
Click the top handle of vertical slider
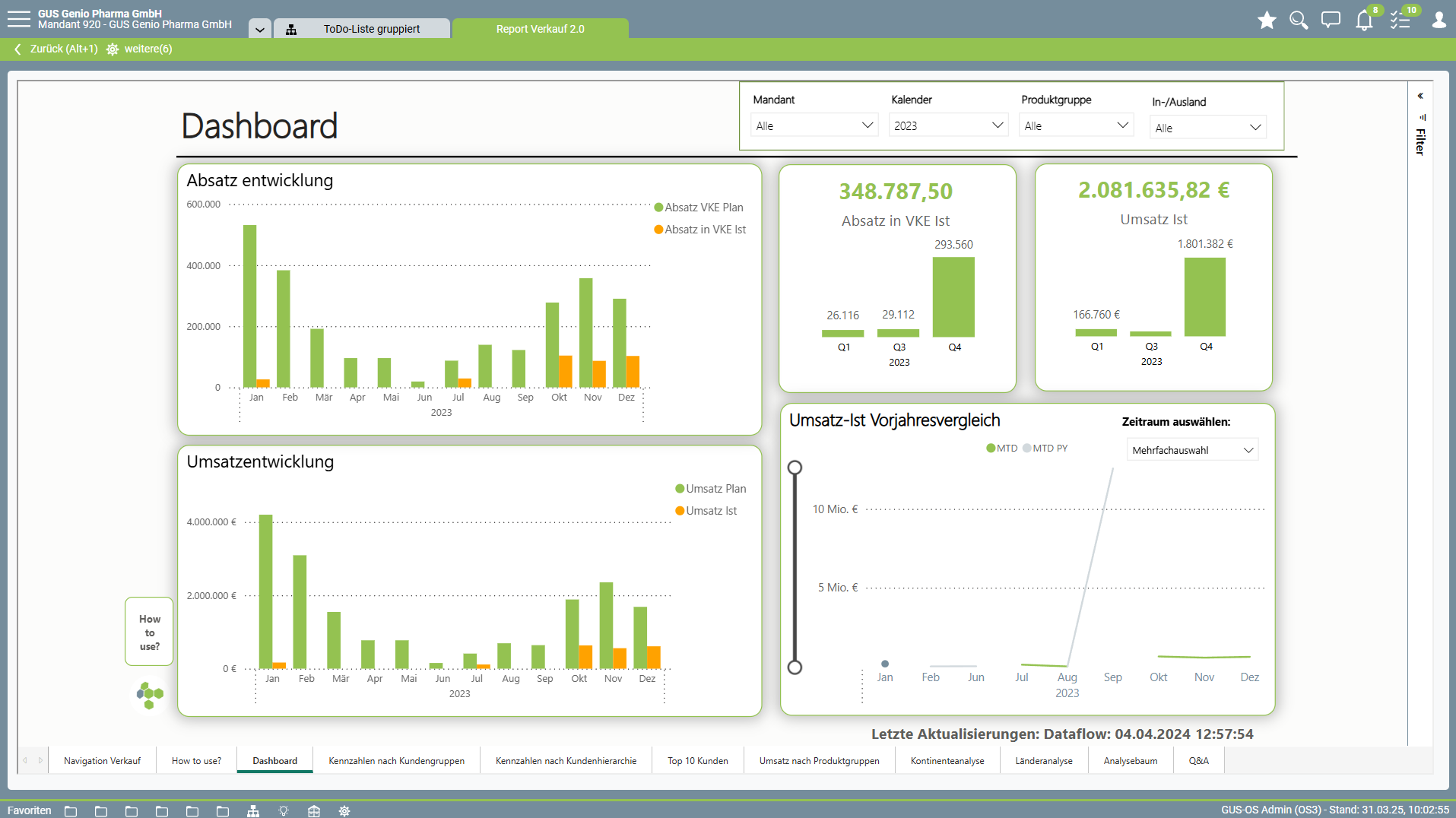coord(795,468)
